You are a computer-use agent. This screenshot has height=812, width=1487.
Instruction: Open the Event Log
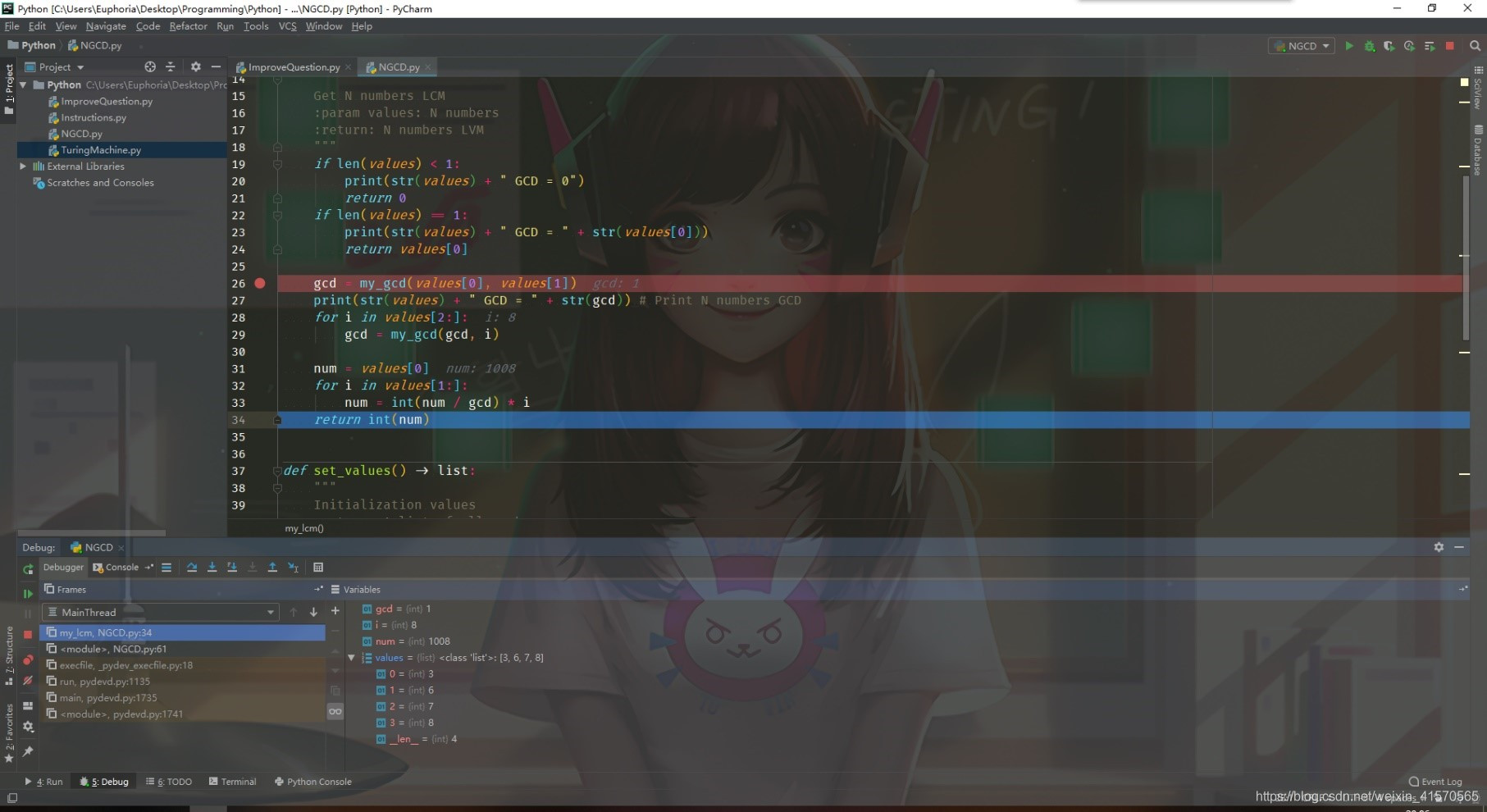click(1435, 782)
